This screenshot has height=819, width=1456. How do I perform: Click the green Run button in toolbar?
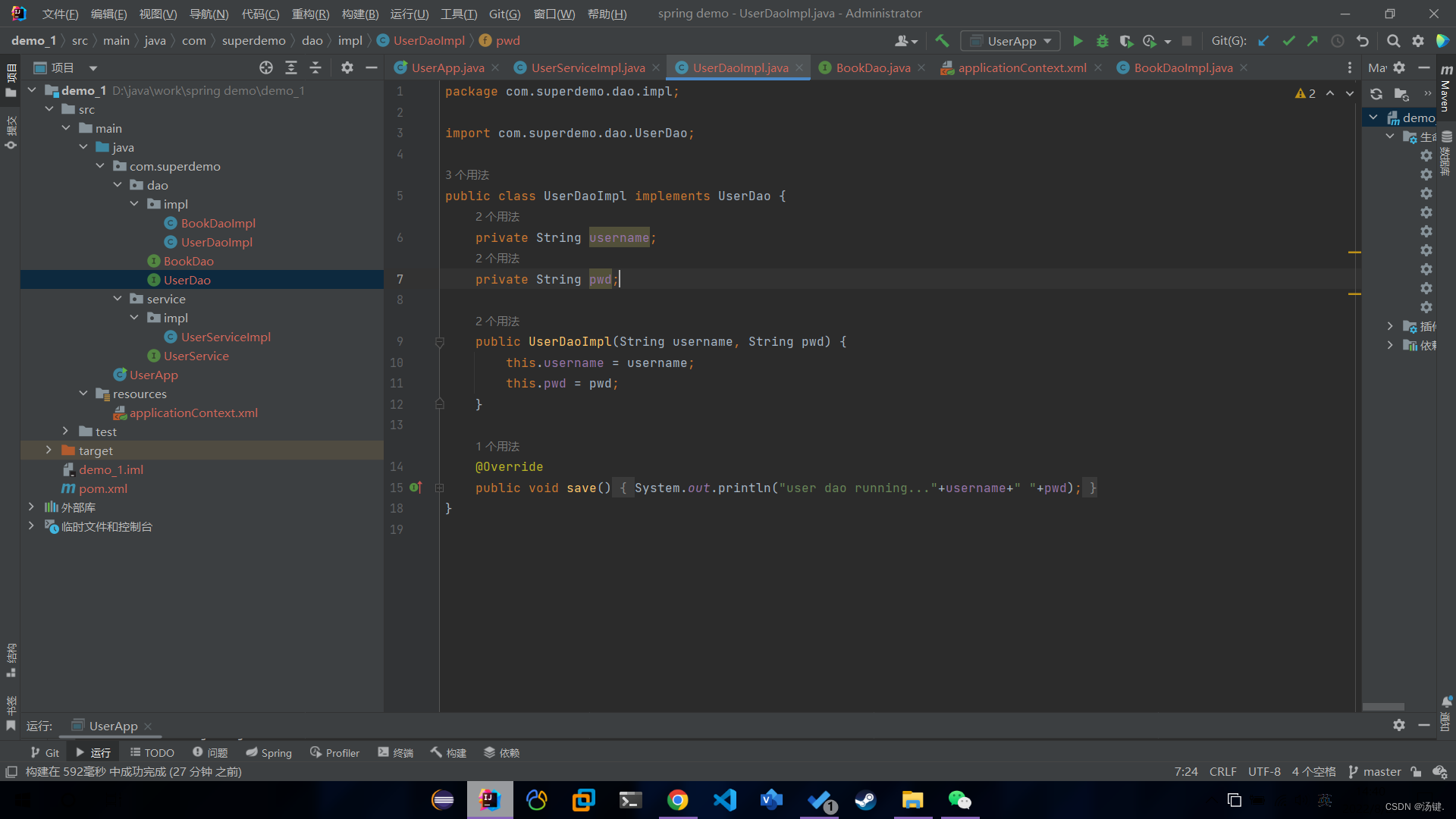1078,41
